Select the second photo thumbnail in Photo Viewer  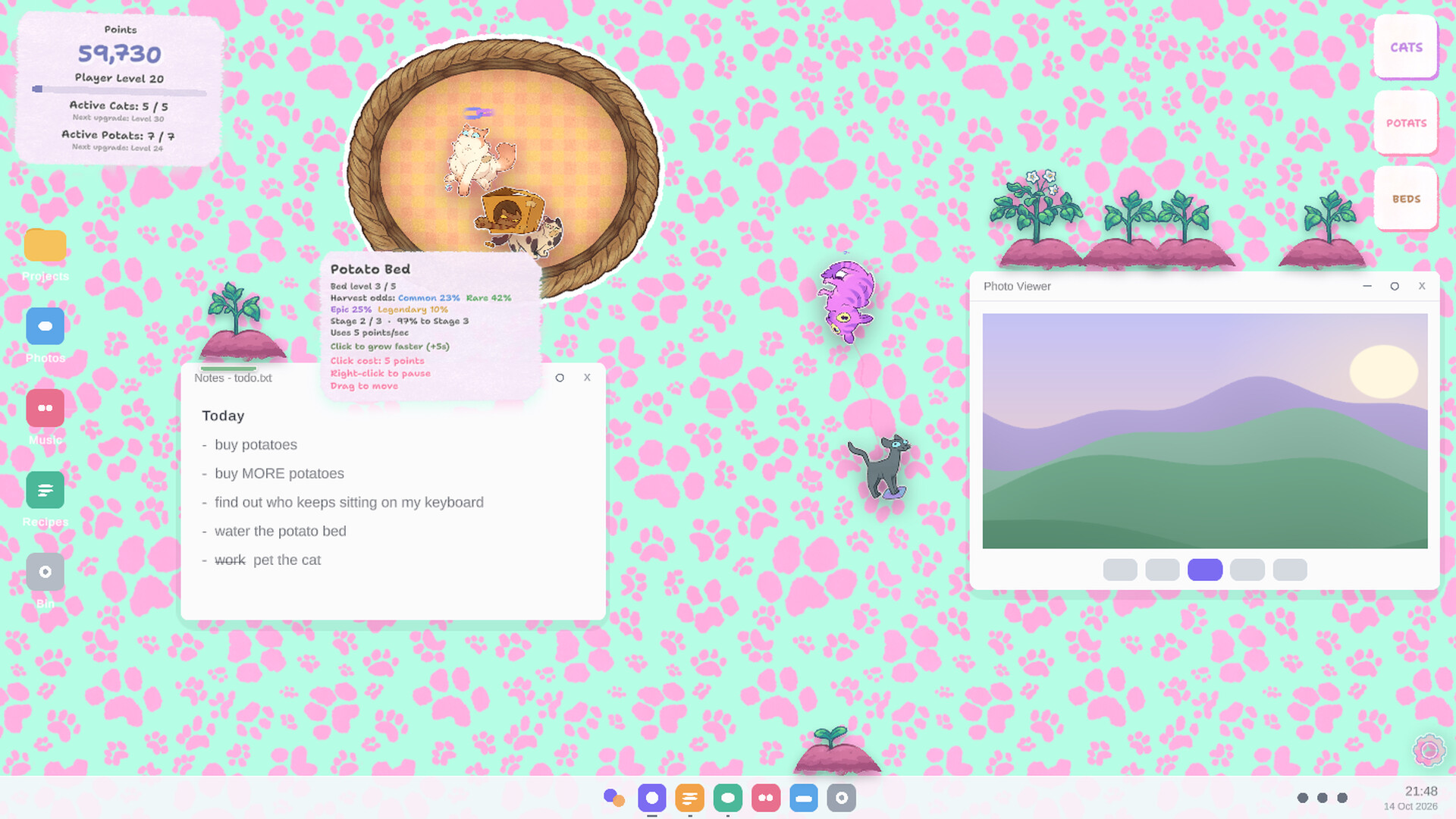coord(1163,570)
